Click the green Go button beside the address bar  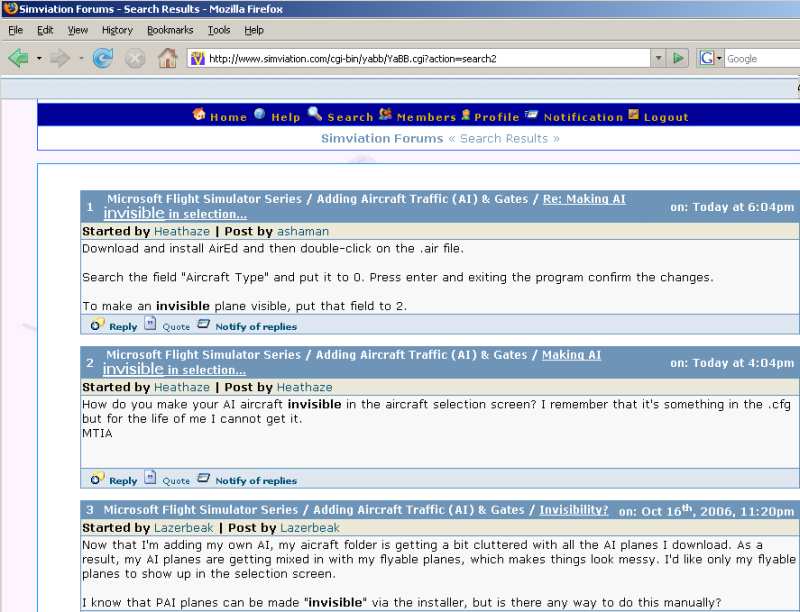(678, 58)
